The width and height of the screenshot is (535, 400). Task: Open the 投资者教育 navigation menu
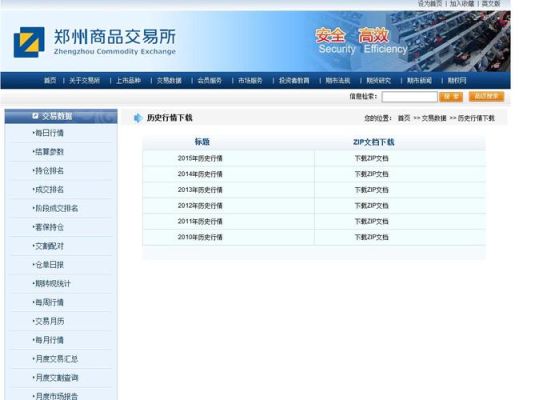click(294, 81)
